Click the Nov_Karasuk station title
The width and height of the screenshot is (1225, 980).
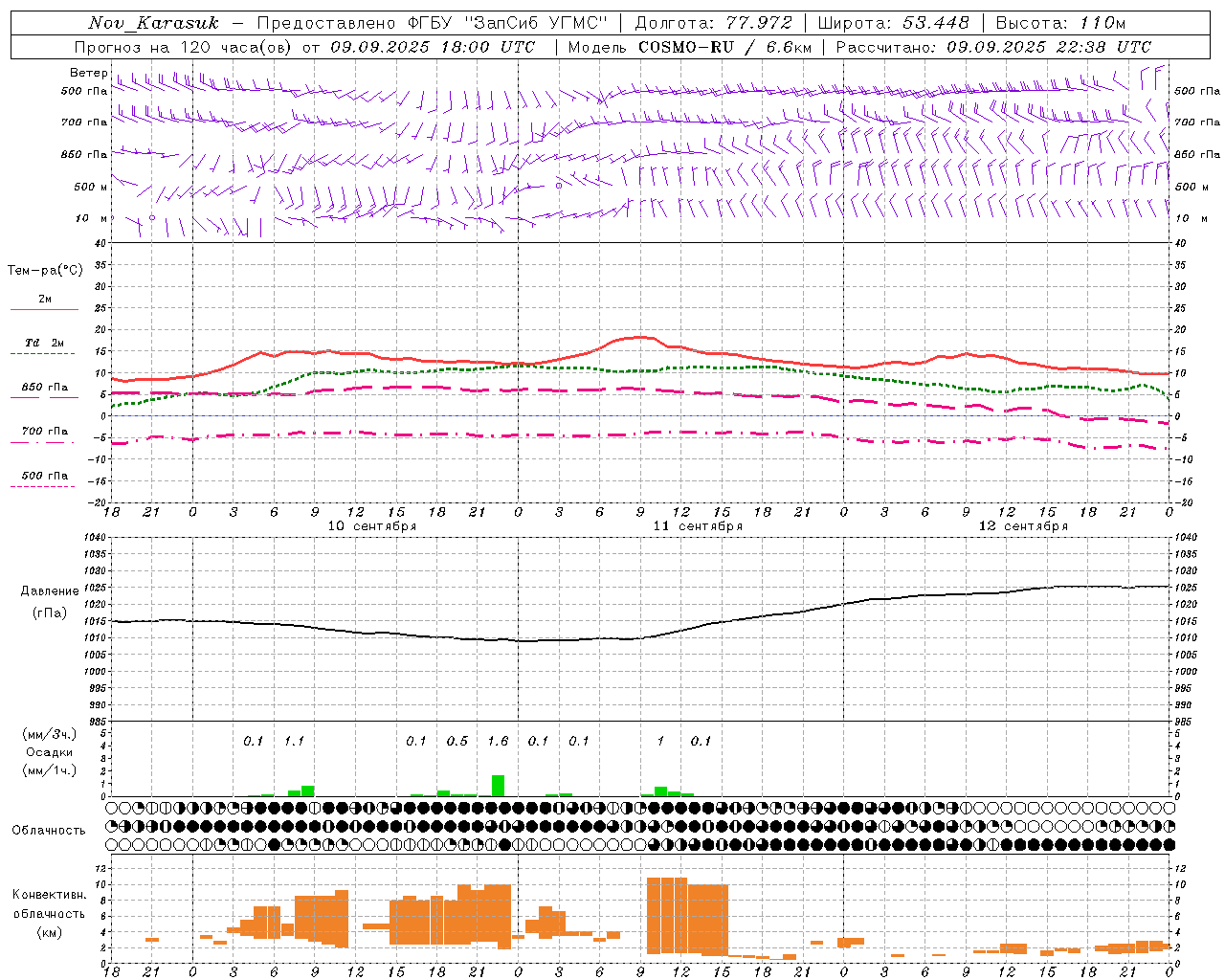154,23
